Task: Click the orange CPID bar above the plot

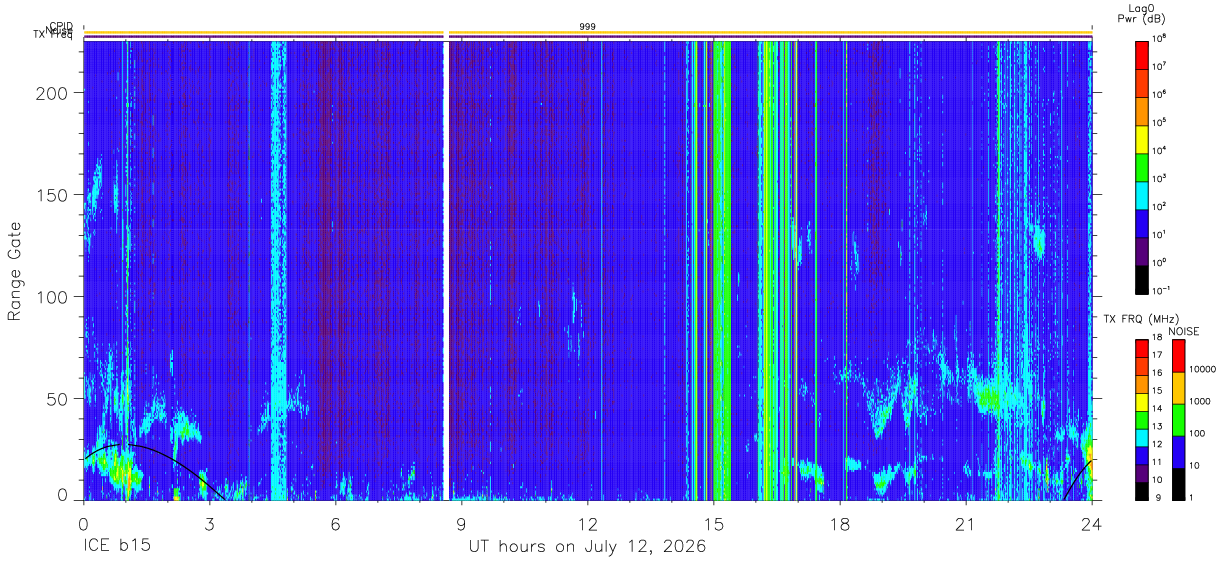Action: pos(588,33)
